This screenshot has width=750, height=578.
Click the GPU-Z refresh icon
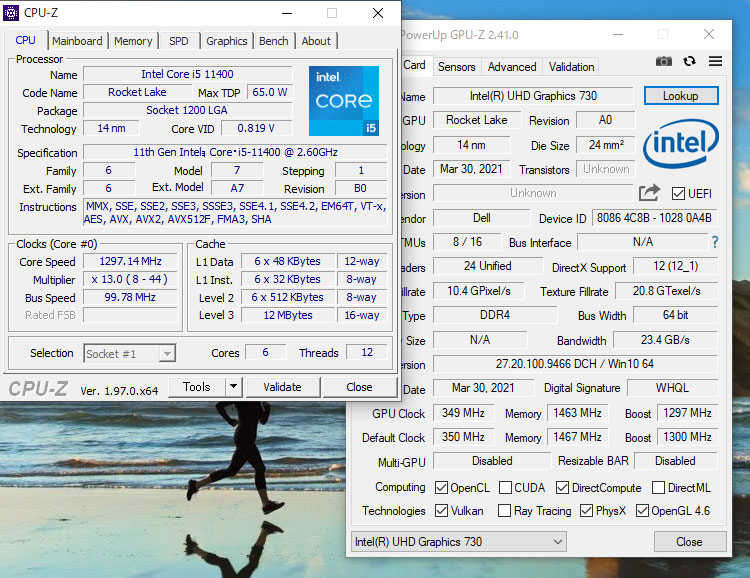click(689, 61)
